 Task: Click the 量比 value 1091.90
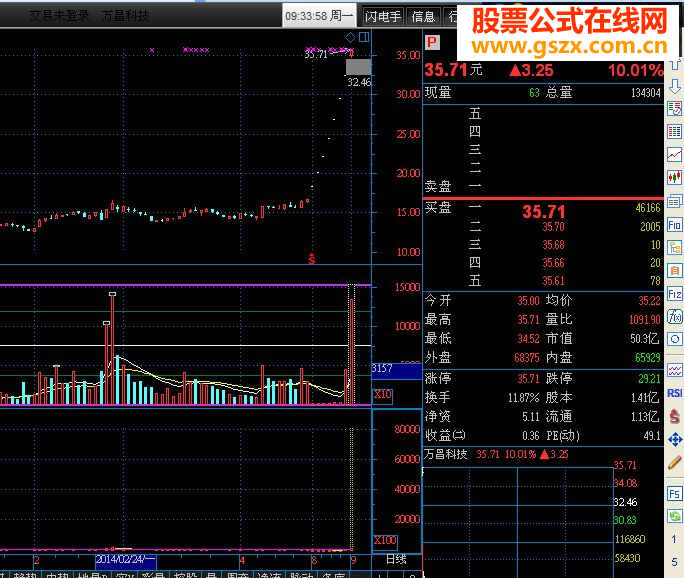pos(644,320)
